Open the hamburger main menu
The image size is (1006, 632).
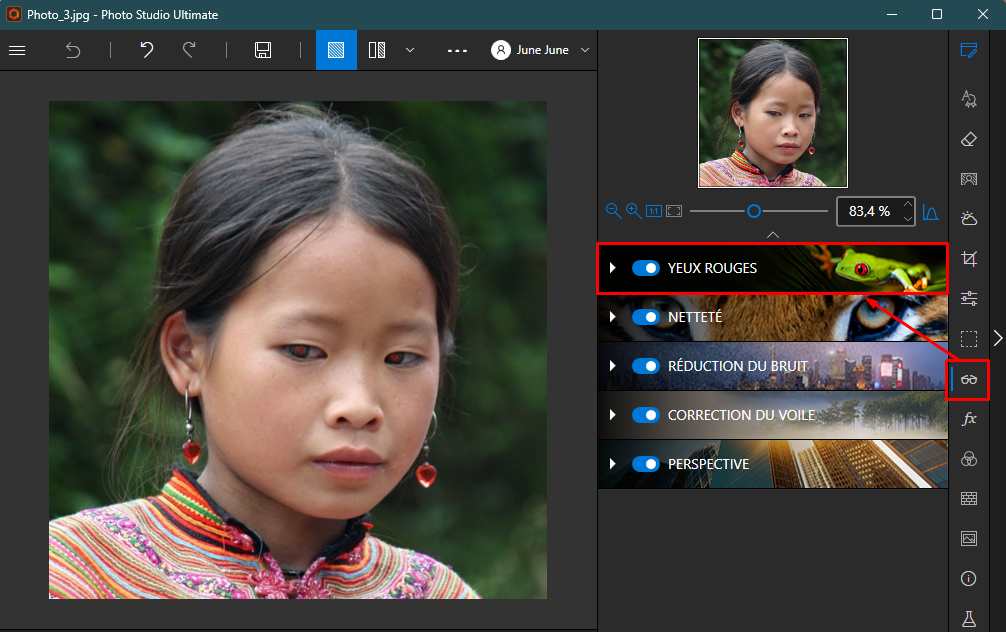[x=17, y=50]
